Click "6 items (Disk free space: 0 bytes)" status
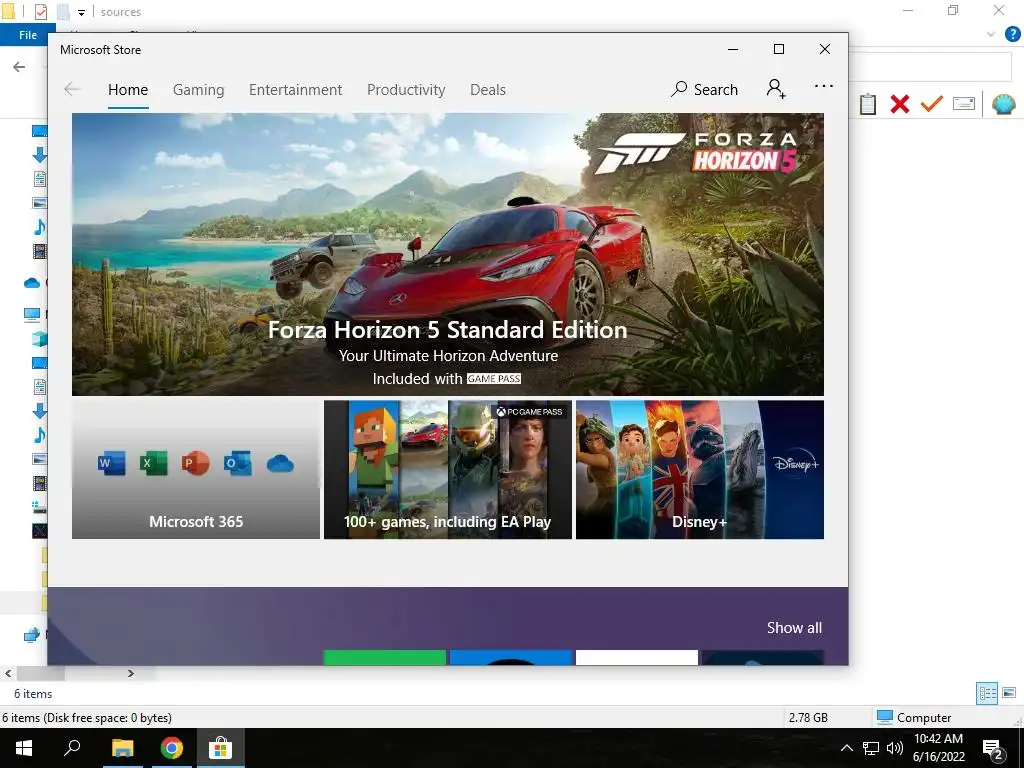The height and width of the screenshot is (768, 1024). pos(87,718)
